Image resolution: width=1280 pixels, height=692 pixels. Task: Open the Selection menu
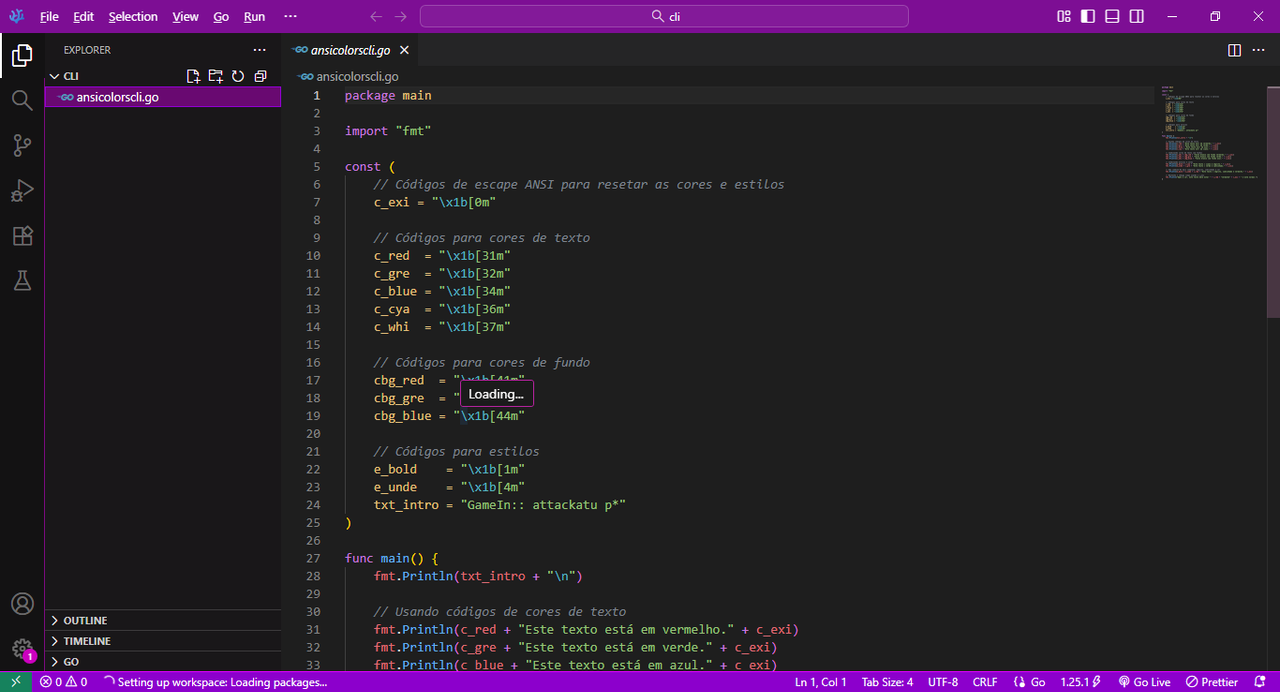(x=133, y=17)
